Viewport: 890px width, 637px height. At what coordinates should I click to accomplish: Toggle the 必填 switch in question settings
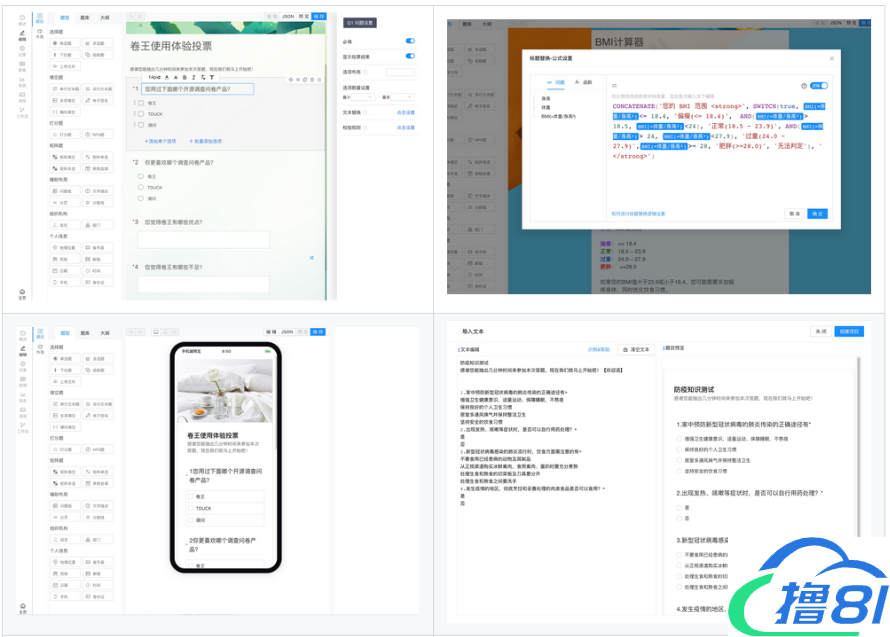click(409, 42)
